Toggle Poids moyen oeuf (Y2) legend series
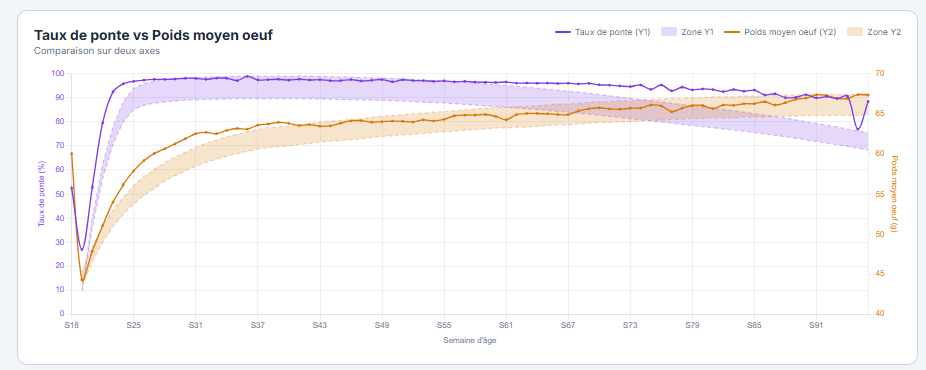 780,32
